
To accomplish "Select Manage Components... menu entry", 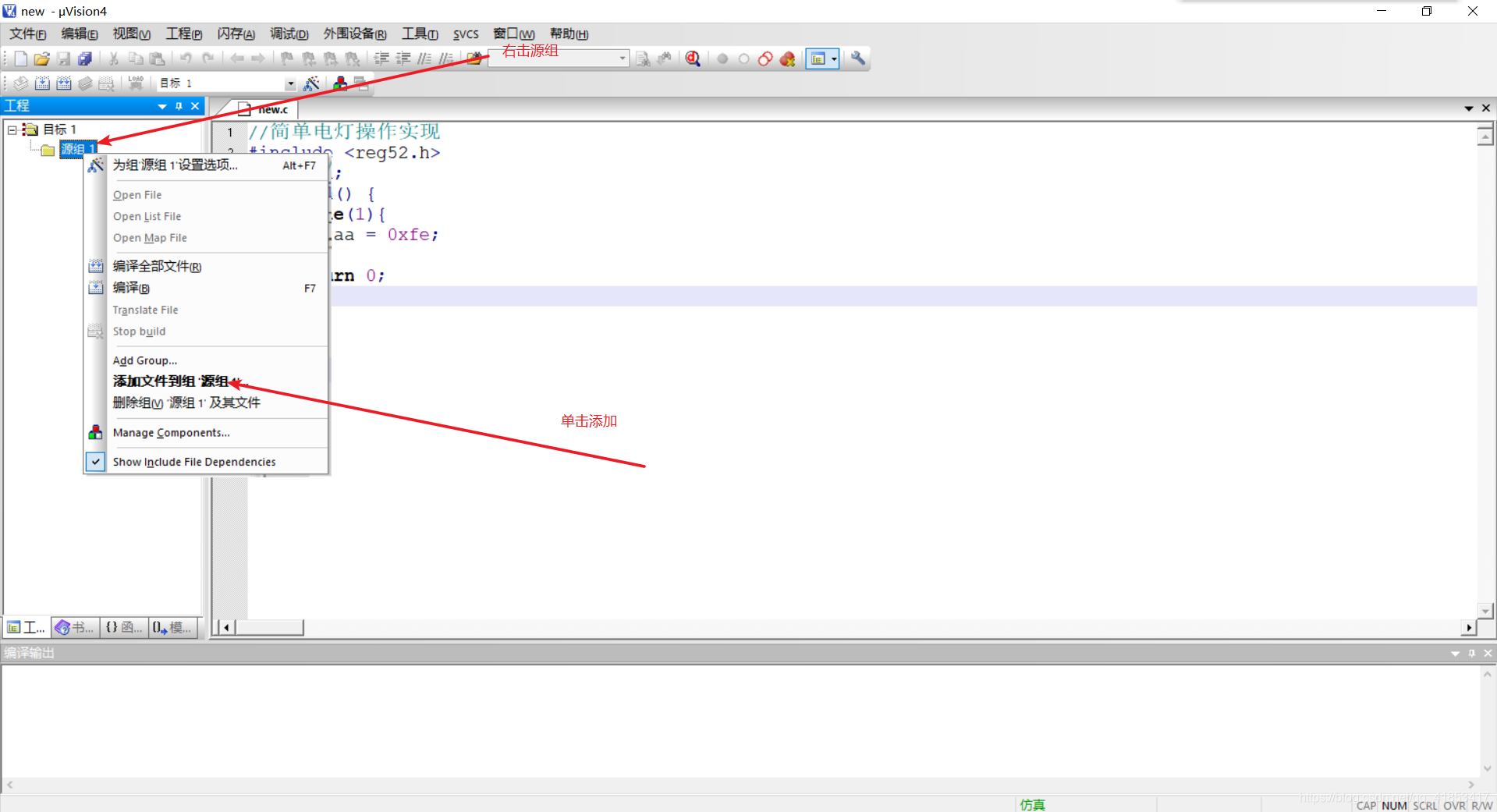I will point(206,433).
